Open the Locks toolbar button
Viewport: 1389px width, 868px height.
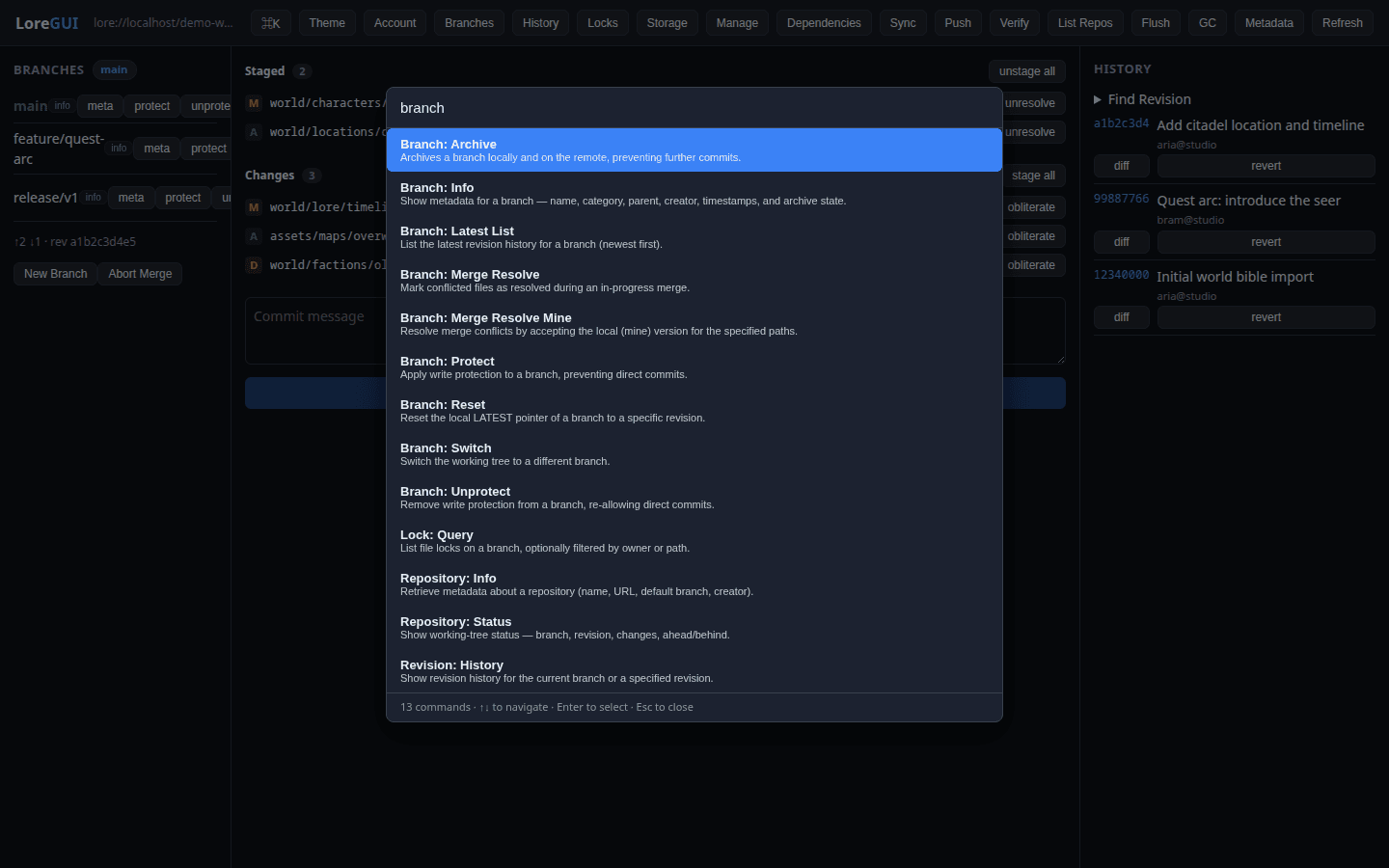(x=603, y=23)
